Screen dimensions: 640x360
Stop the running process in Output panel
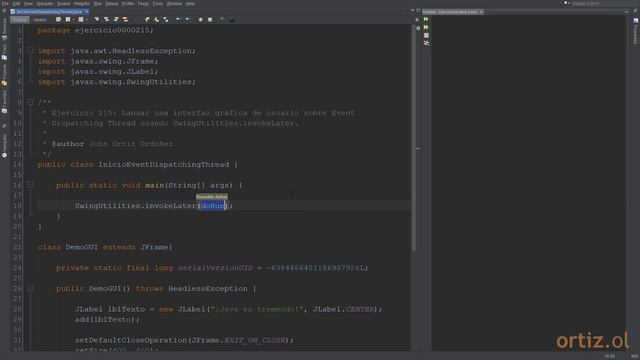point(426,36)
